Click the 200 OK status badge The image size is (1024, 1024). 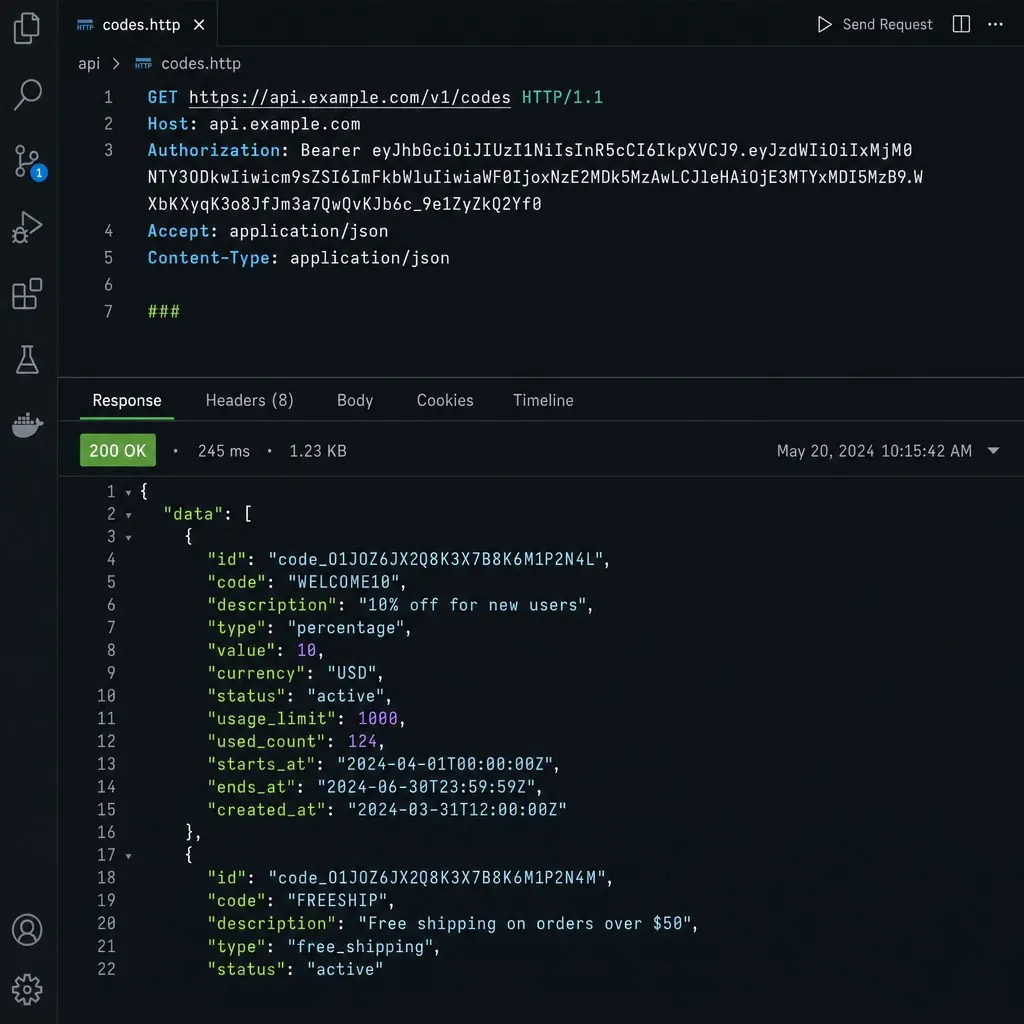(x=118, y=450)
